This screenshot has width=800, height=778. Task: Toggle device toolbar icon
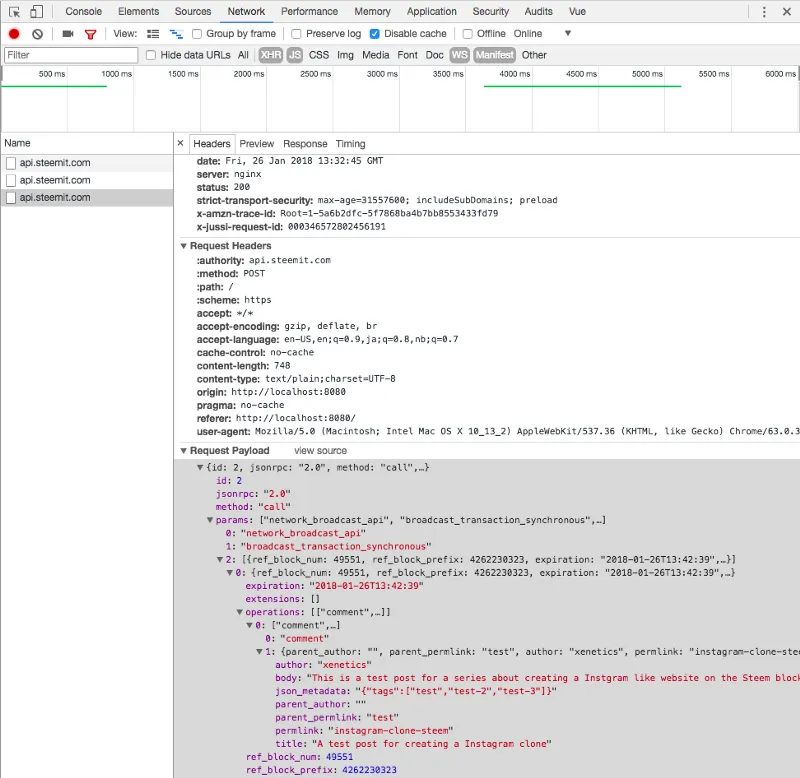point(36,11)
